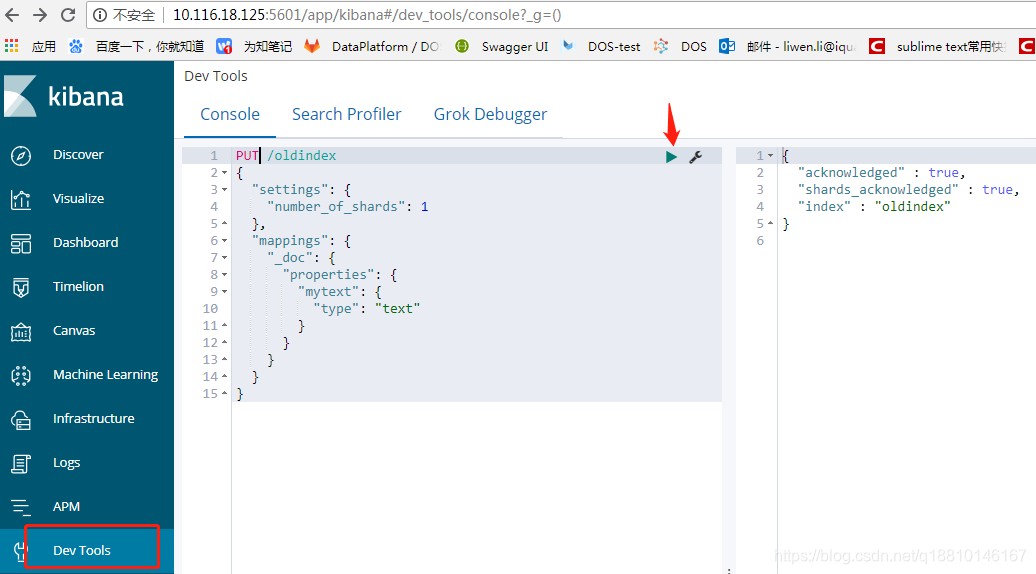Click the Outlook mail bookmark icon
The width and height of the screenshot is (1036, 574).
pos(727,46)
